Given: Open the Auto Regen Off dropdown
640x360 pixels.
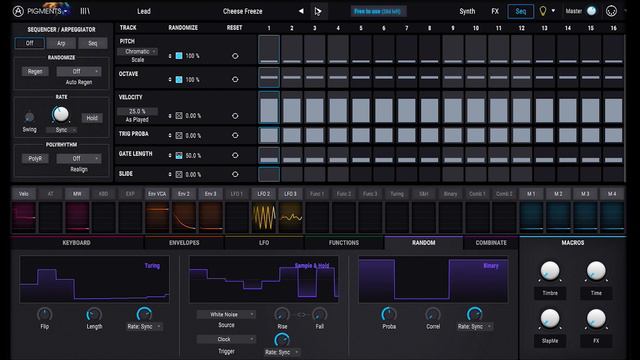Looking at the screenshot, I should coord(78,71).
